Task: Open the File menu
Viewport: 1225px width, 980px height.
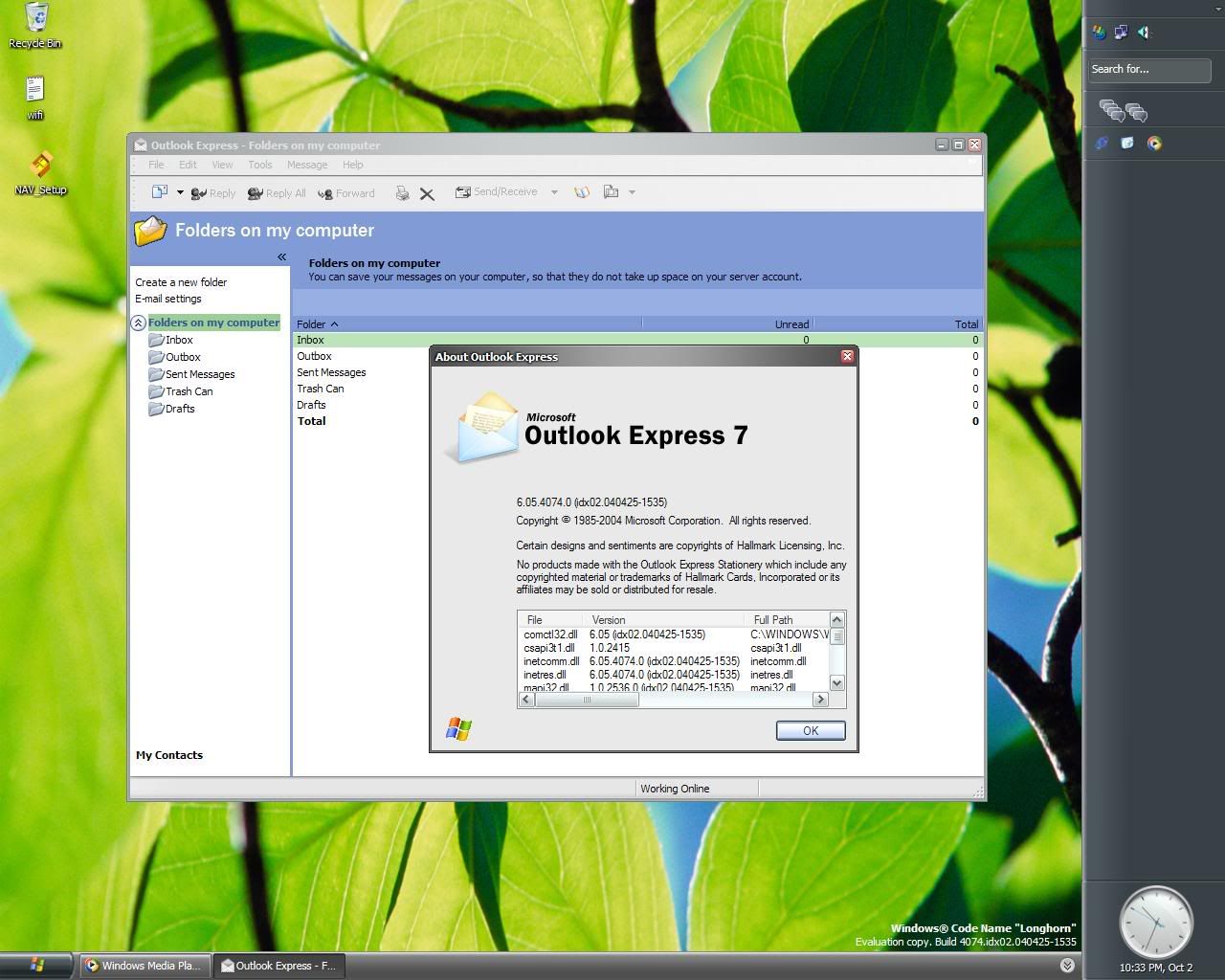Action: pos(156,165)
